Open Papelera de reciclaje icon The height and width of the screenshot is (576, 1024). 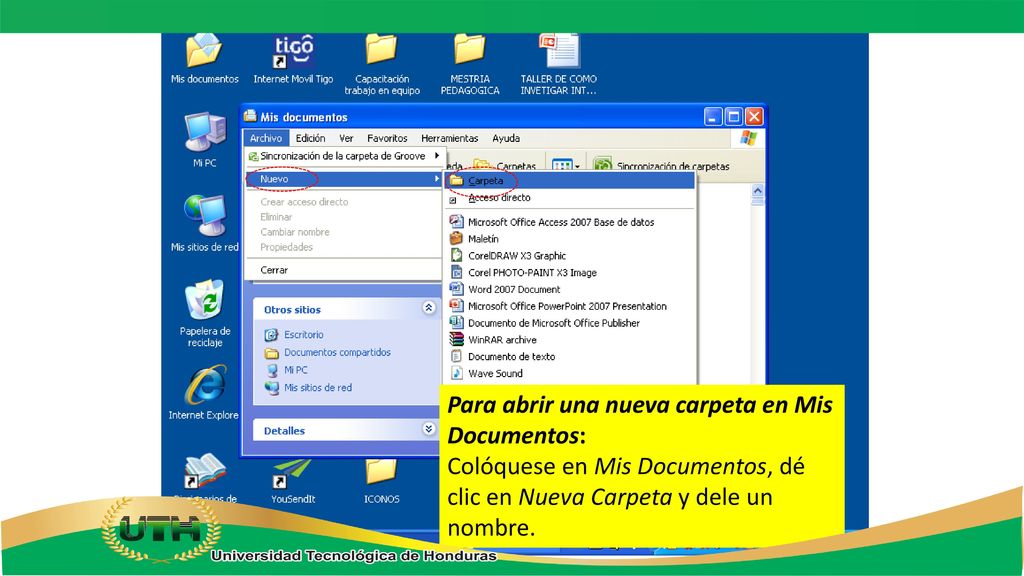pos(204,313)
